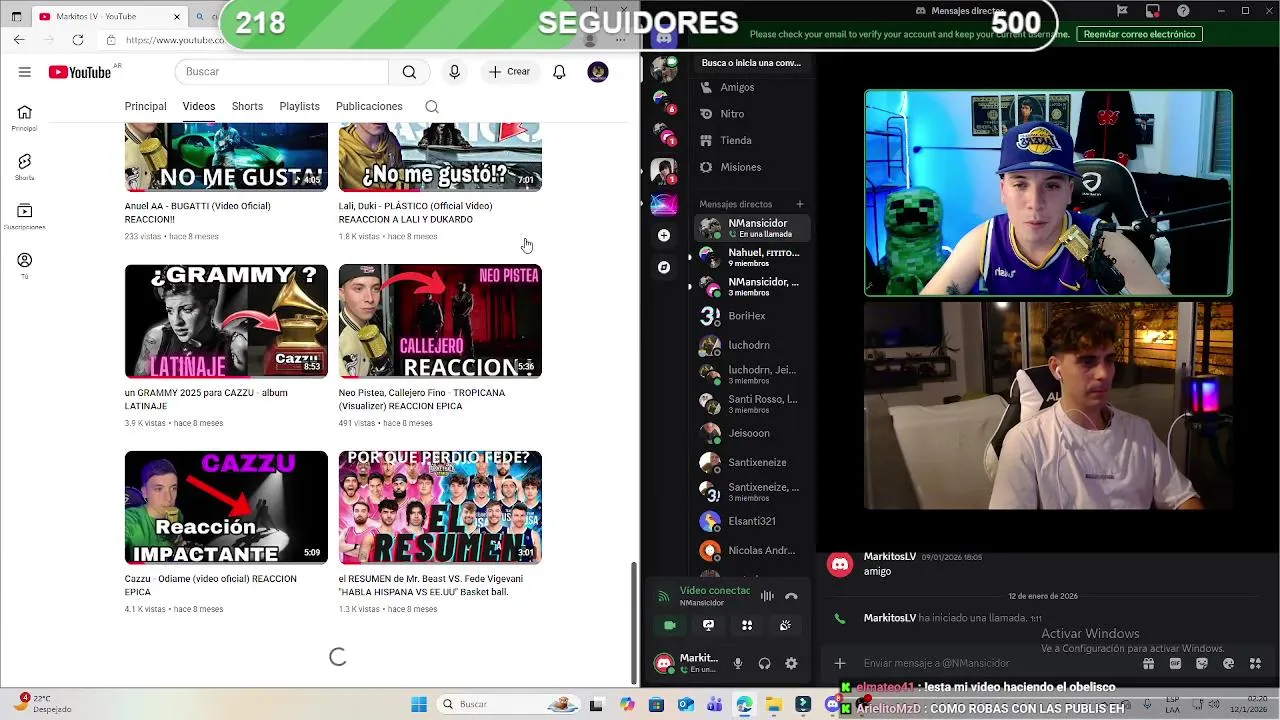Open the Discord soundboard
This screenshot has width=1280, height=720.
pos(785,625)
